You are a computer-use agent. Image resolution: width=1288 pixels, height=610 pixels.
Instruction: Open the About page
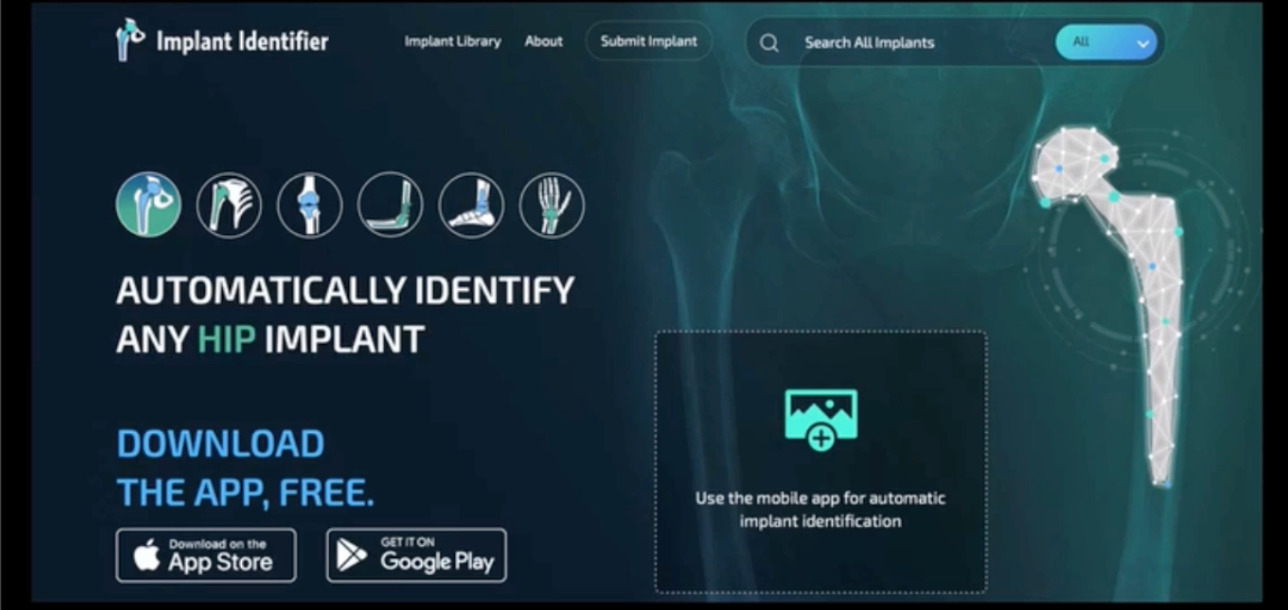tap(544, 42)
